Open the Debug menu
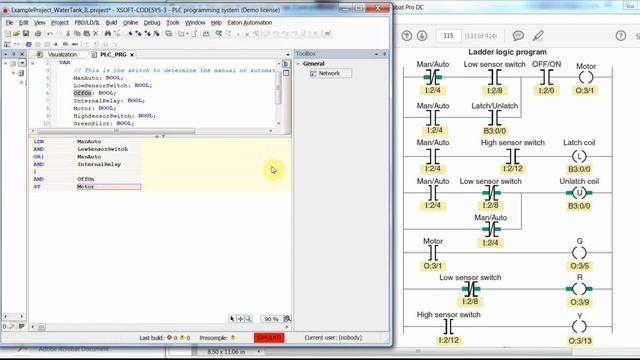Image resolution: width=640 pixels, height=360 pixels. click(x=152, y=22)
